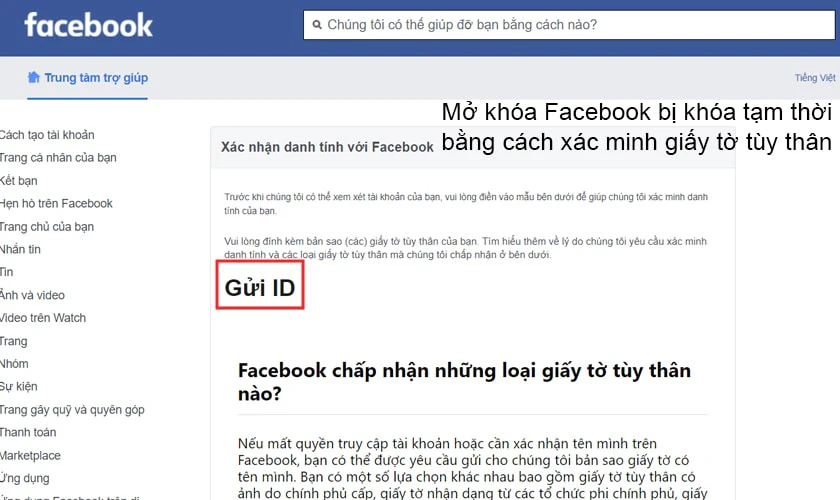
Task: Select Kết bạn in sidebar
Action: click(19, 181)
